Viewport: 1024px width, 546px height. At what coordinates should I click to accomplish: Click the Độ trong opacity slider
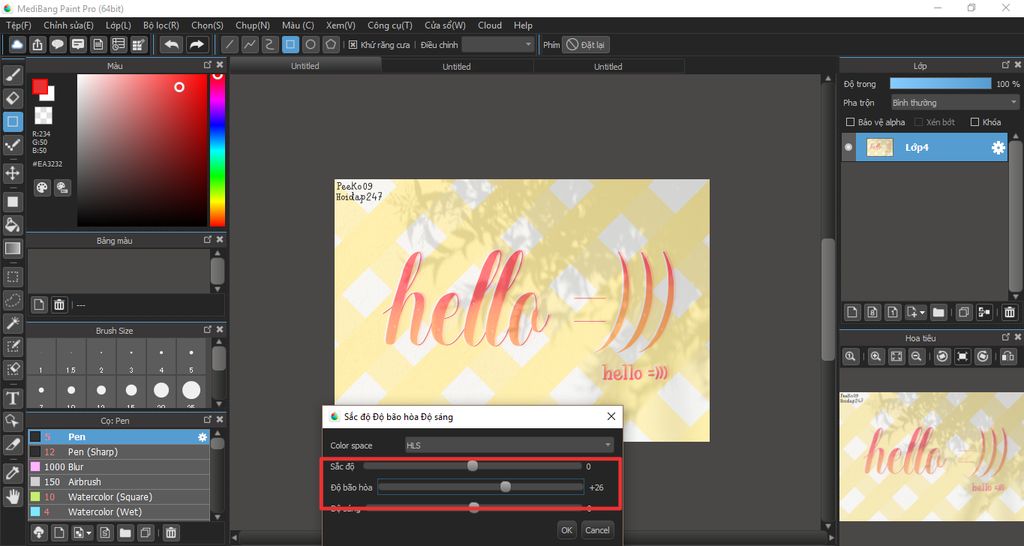[x=940, y=84]
